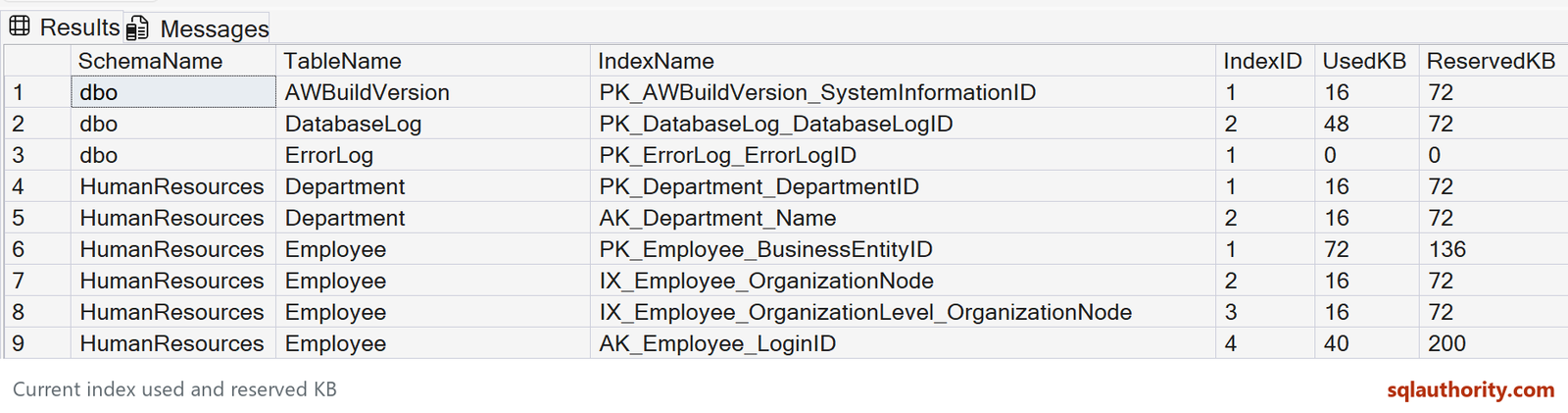1568x413 pixels.
Task: Select the IndexName column header
Action: (903, 61)
